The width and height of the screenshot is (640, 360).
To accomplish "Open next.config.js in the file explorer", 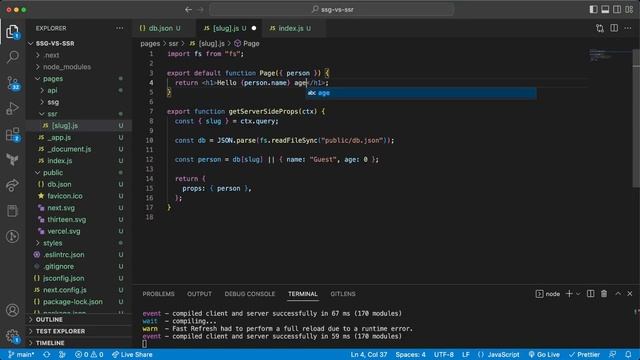I will pyautogui.click(x=79, y=290).
